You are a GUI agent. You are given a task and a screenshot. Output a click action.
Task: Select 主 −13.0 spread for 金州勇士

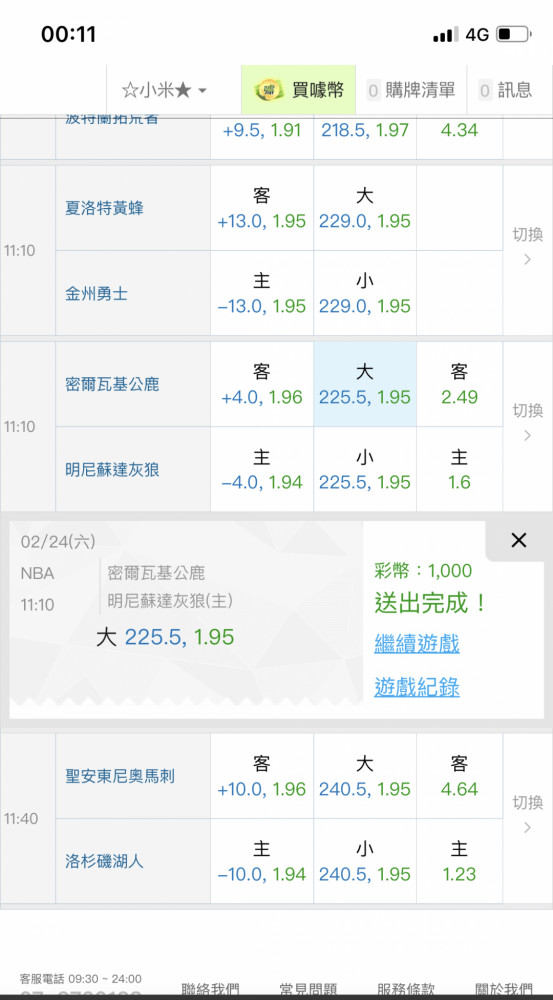pos(262,293)
